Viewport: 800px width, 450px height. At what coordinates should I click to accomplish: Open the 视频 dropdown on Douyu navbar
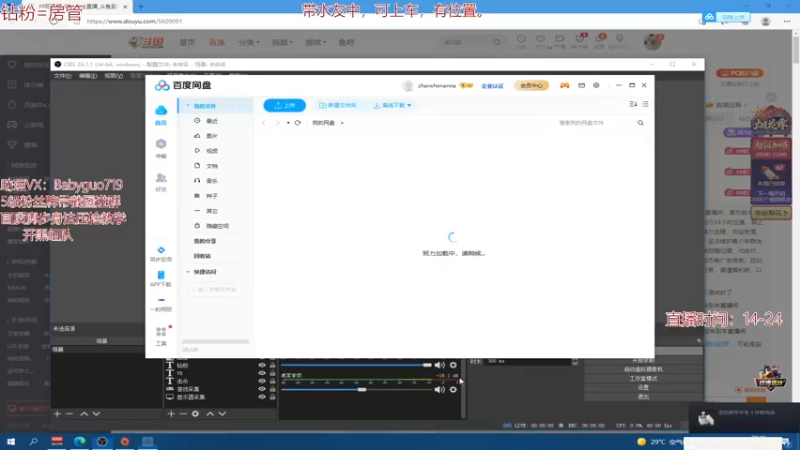[282, 42]
